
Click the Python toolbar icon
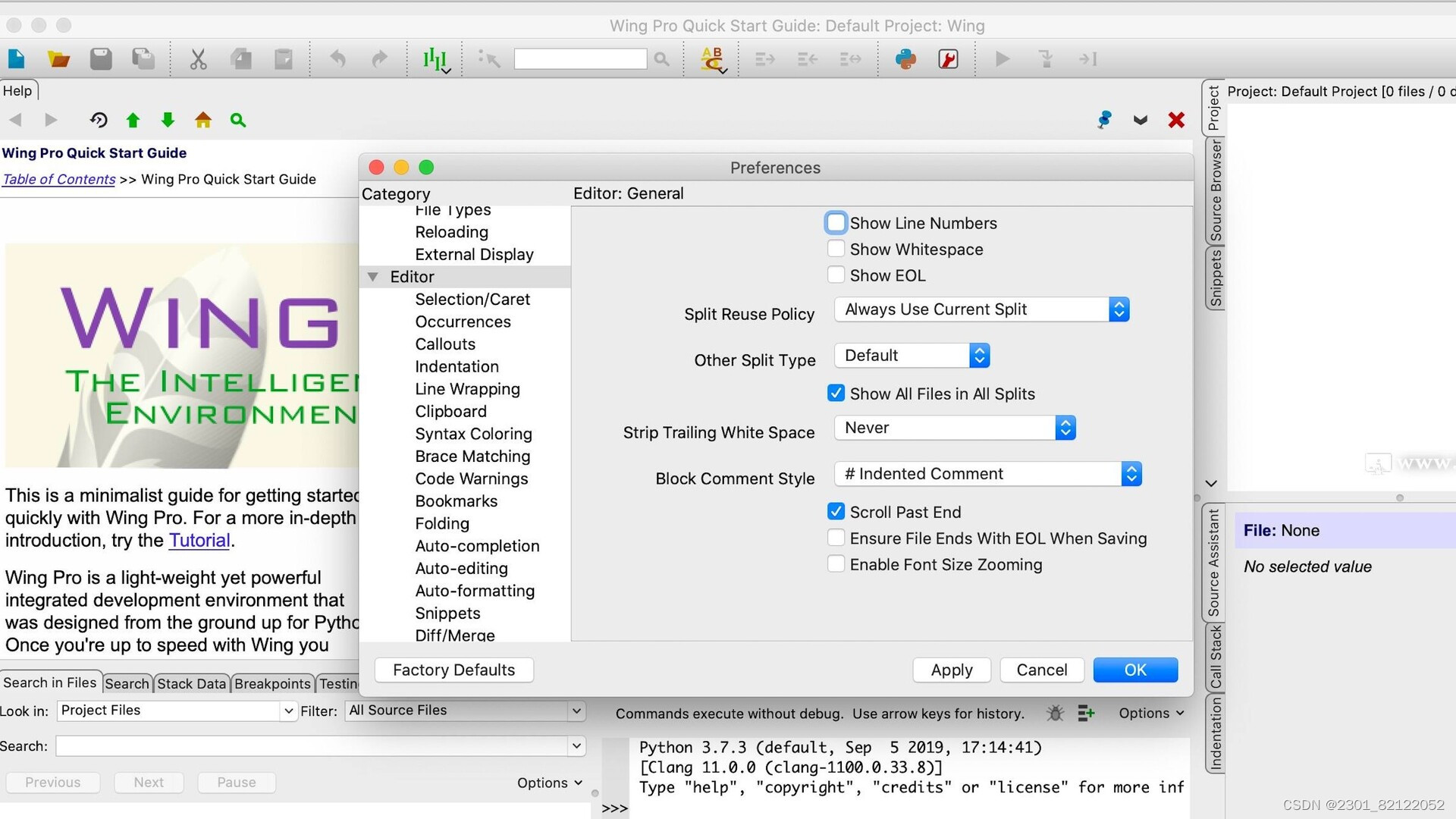coord(905,58)
